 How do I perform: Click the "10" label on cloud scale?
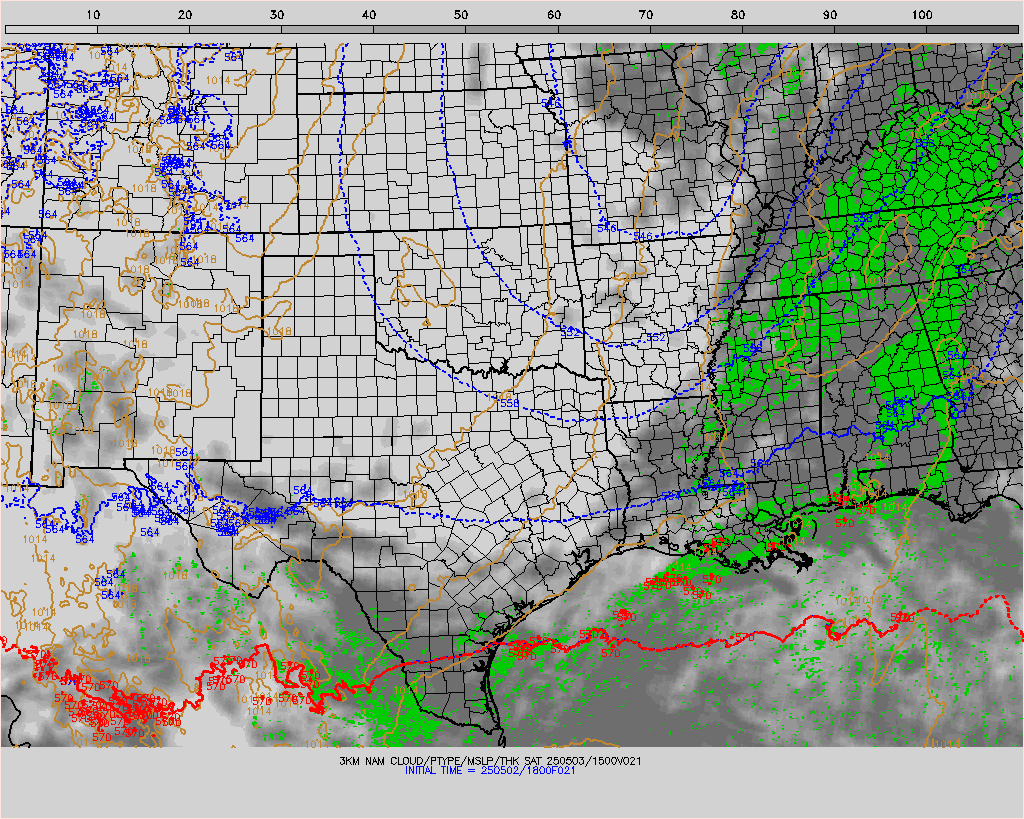point(93,15)
